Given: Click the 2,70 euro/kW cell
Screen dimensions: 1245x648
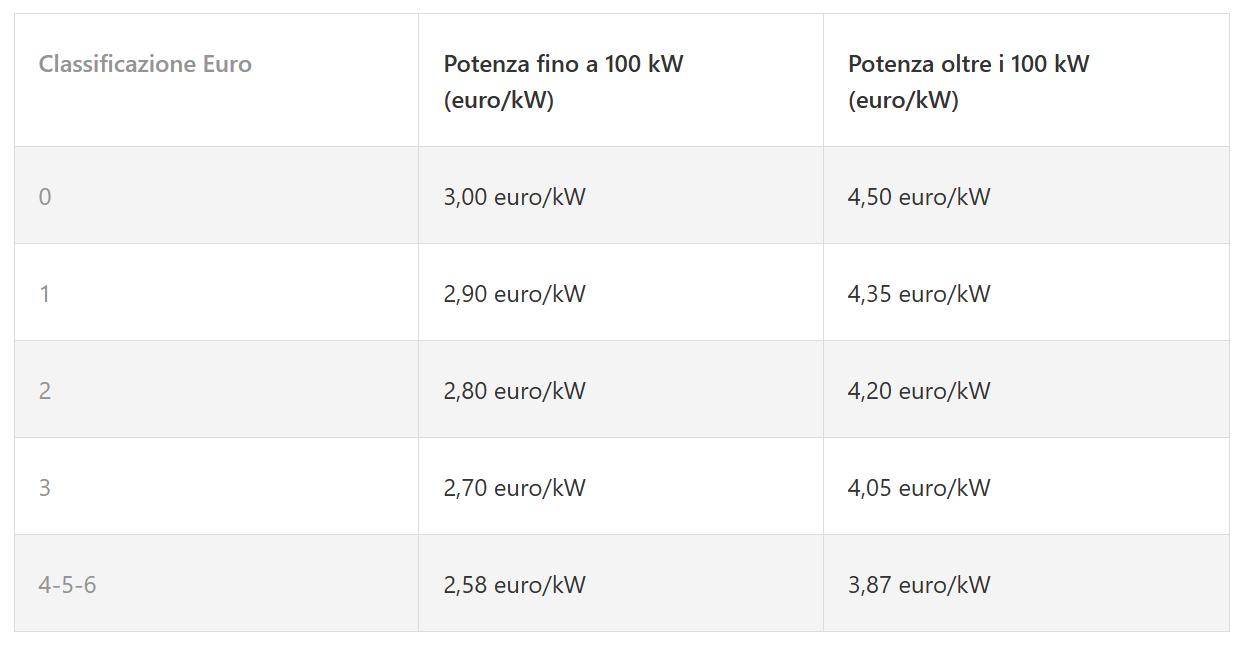Looking at the screenshot, I should [514, 488].
